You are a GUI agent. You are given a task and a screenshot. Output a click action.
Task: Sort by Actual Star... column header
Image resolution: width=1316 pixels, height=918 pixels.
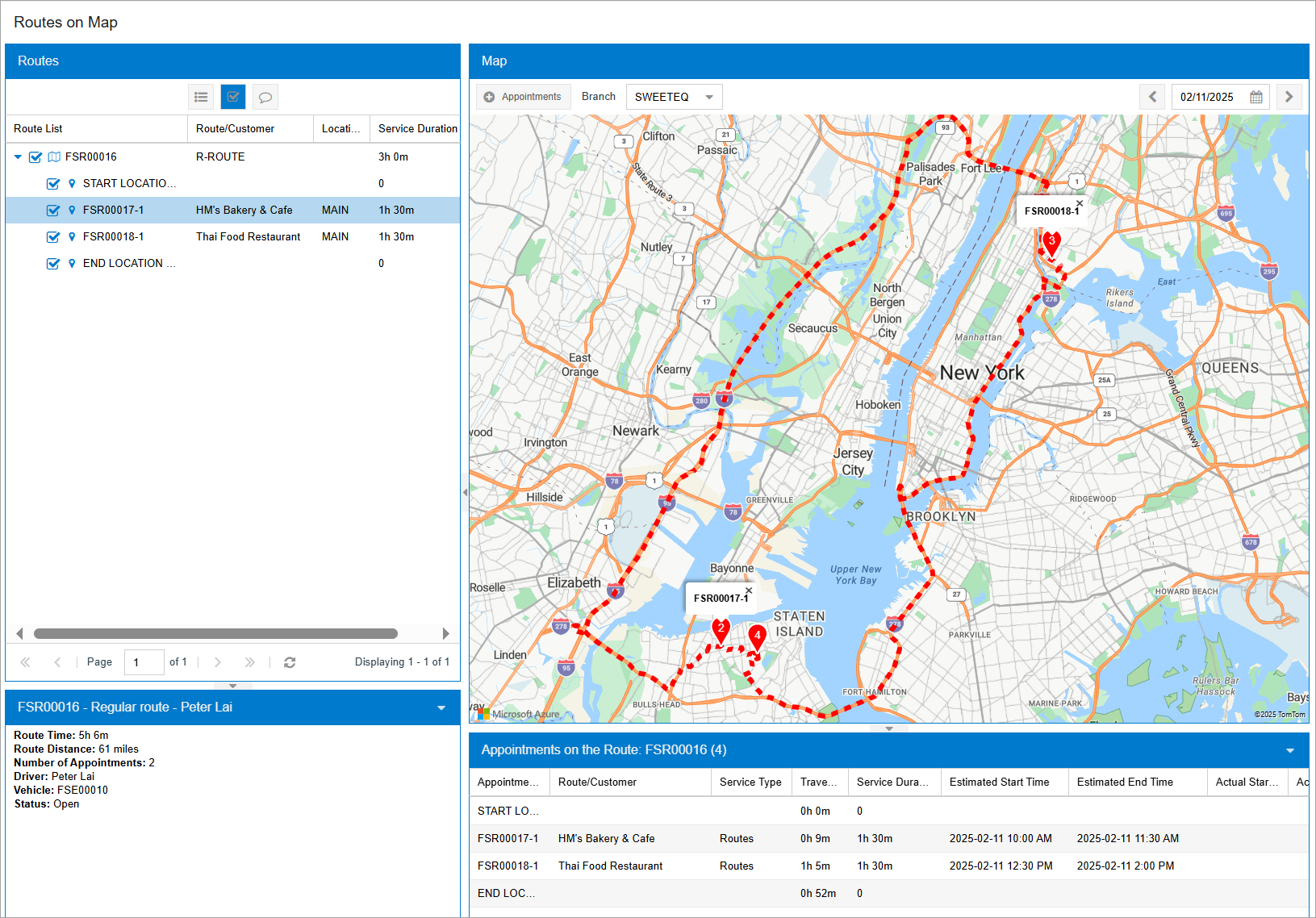(1247, 782)
